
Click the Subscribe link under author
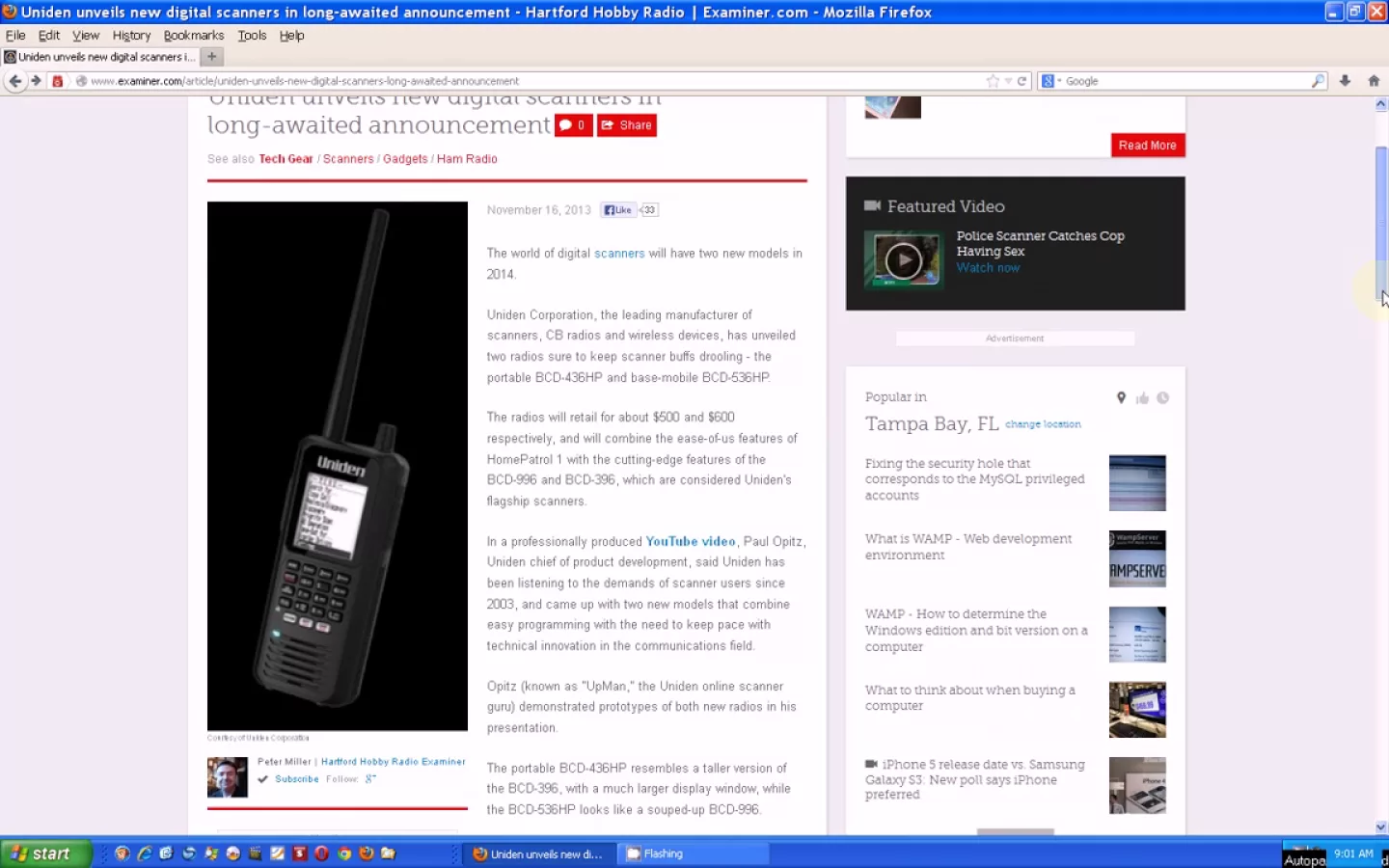(297, 779)
